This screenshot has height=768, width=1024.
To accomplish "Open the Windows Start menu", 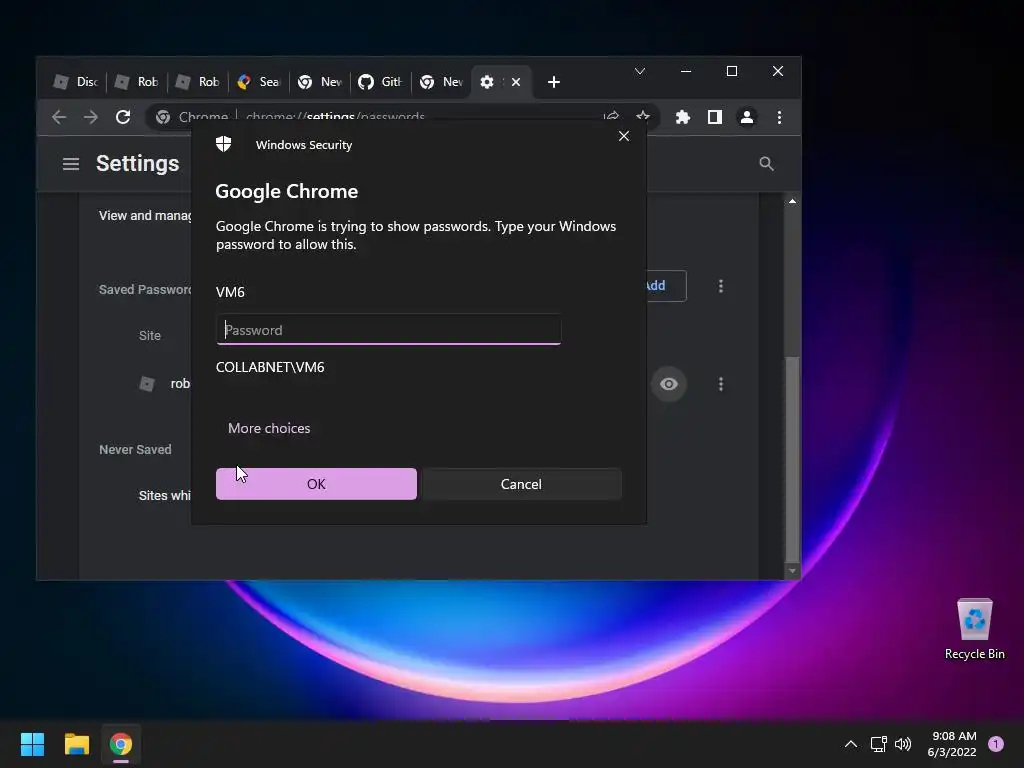I will (x=32, y=744).
